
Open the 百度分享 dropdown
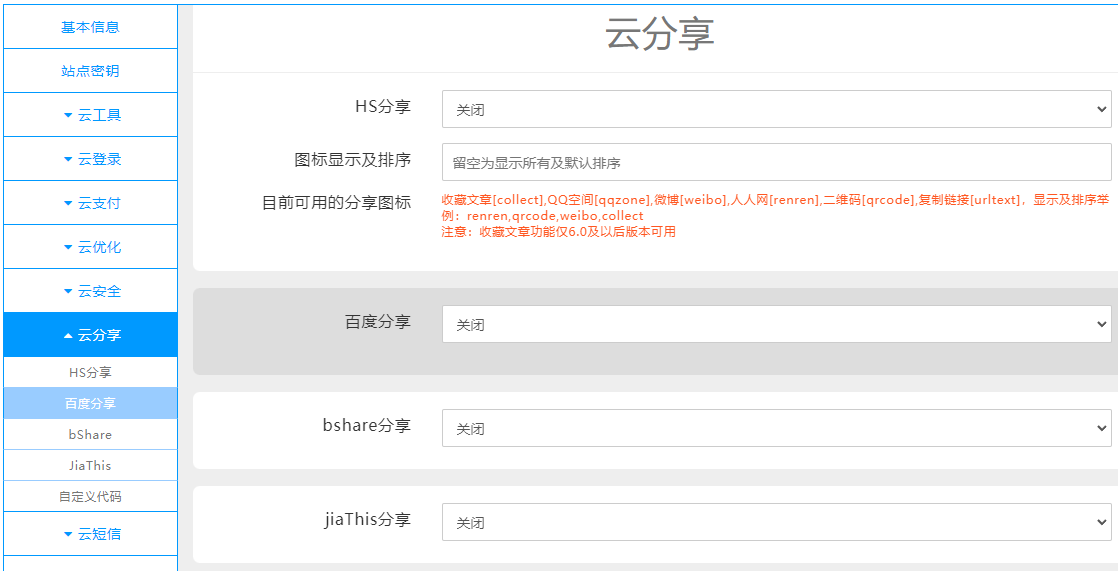776,324
